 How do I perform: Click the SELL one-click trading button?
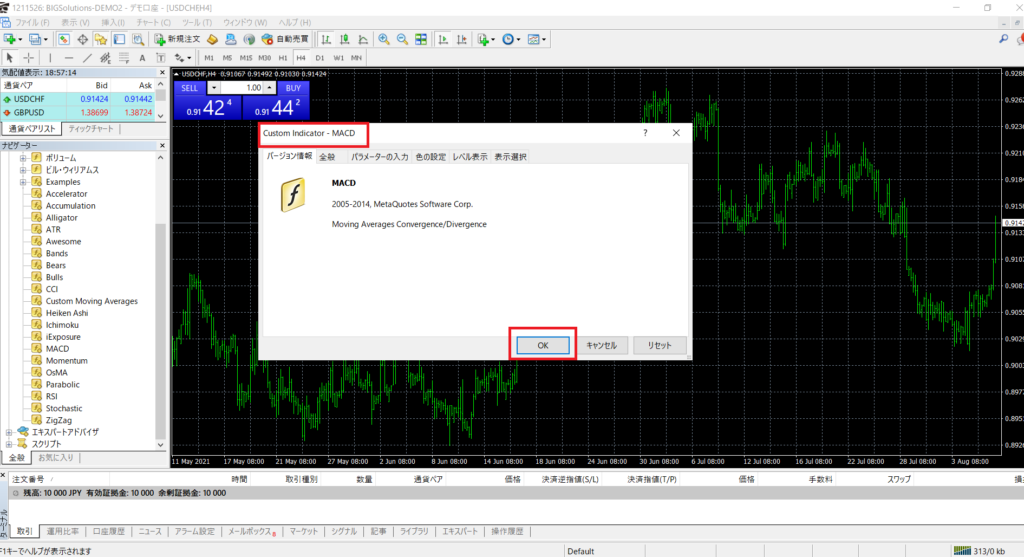point(189,88)
